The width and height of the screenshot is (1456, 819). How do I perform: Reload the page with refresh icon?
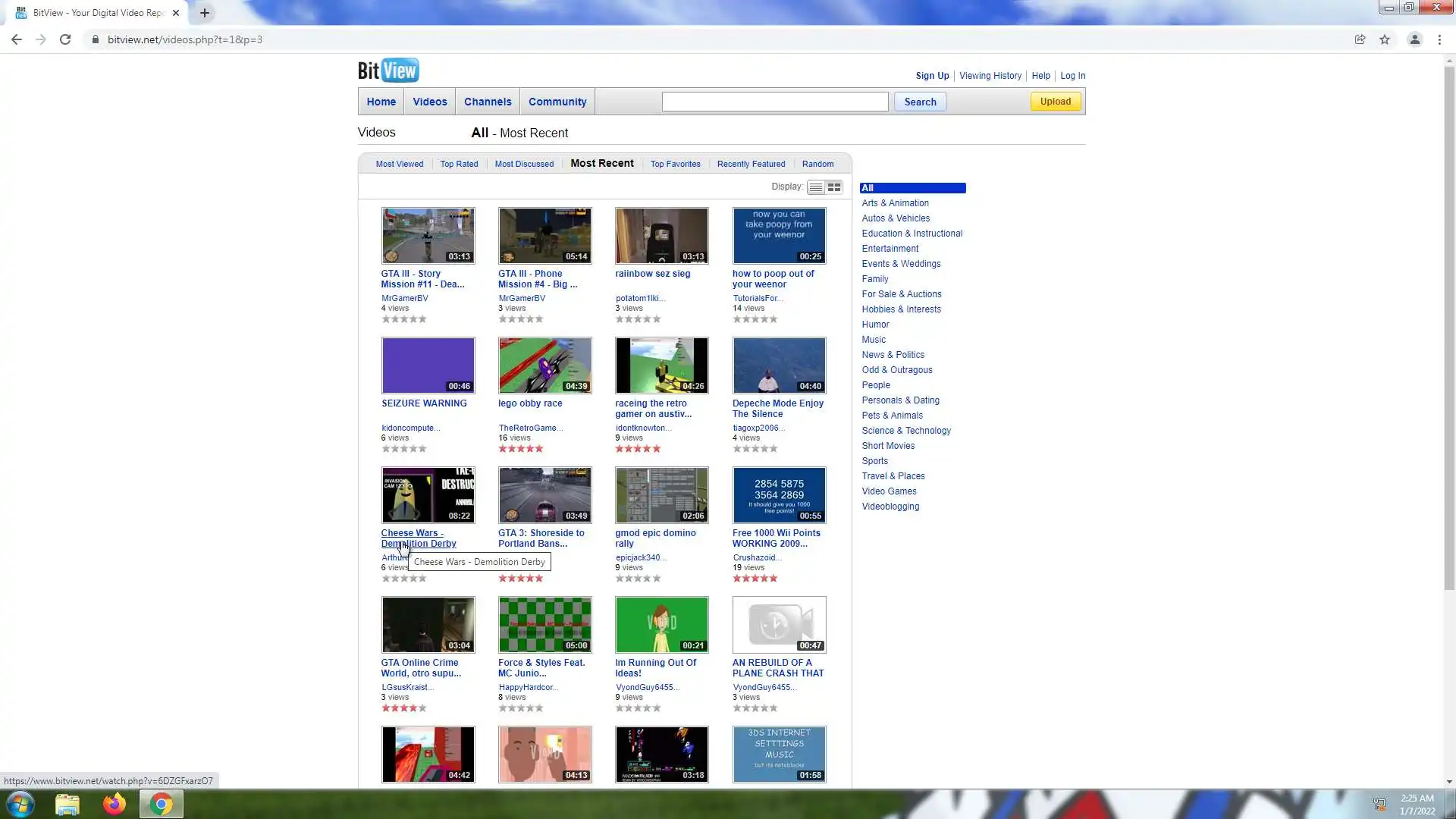point(65,39)
